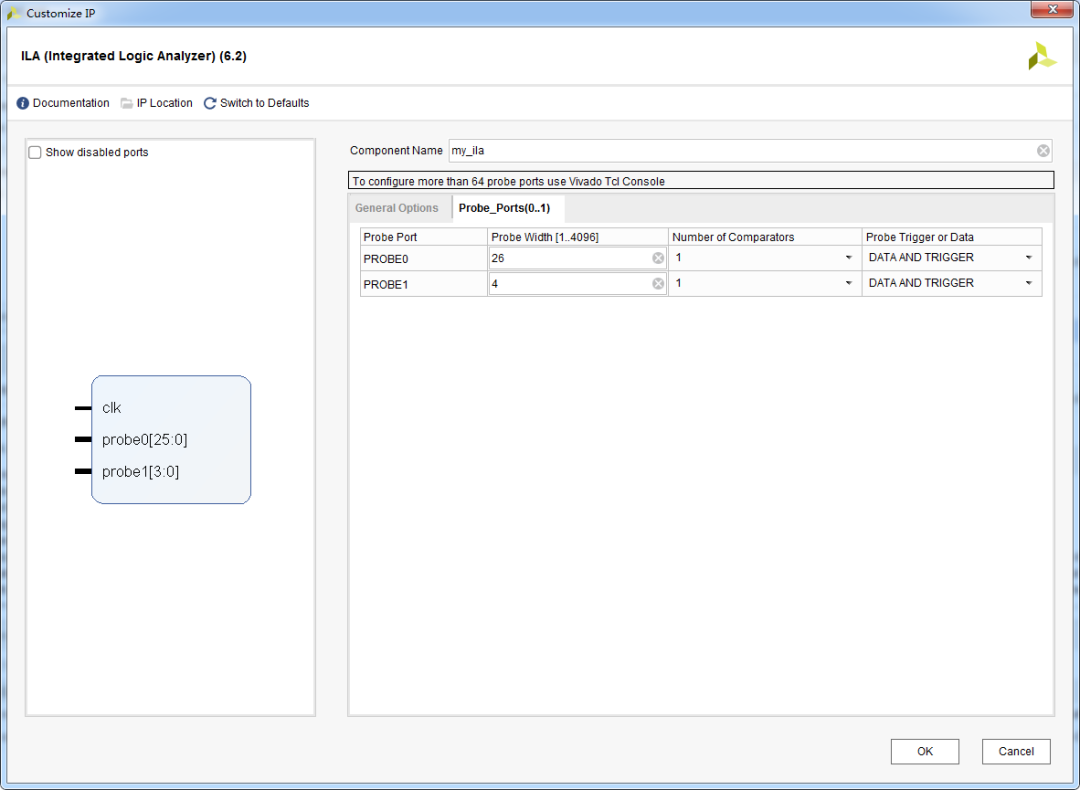Clear the PROBE0 width value
1080x790 pixels.
658,258
